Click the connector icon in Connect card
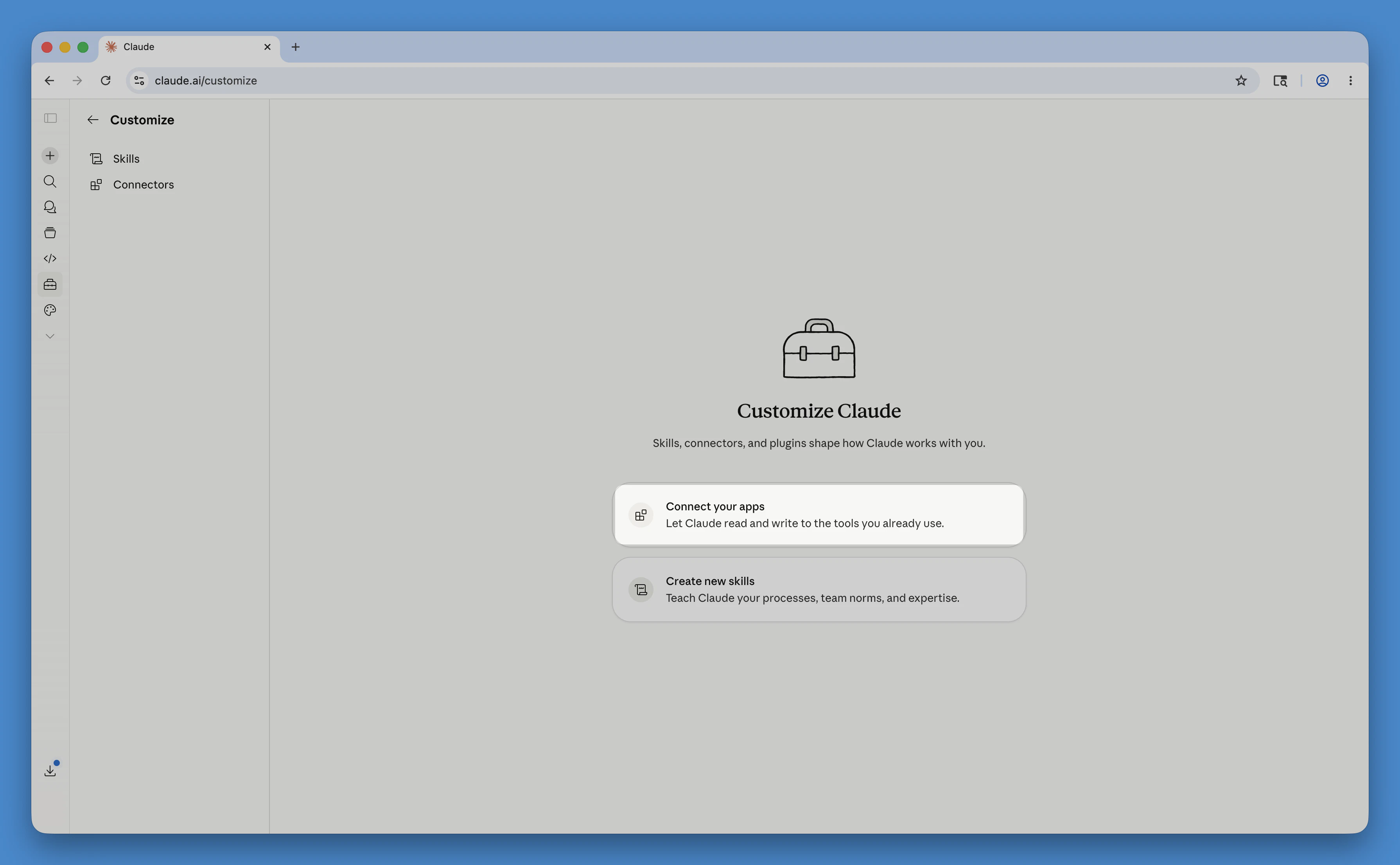 (x=641, y=515)
